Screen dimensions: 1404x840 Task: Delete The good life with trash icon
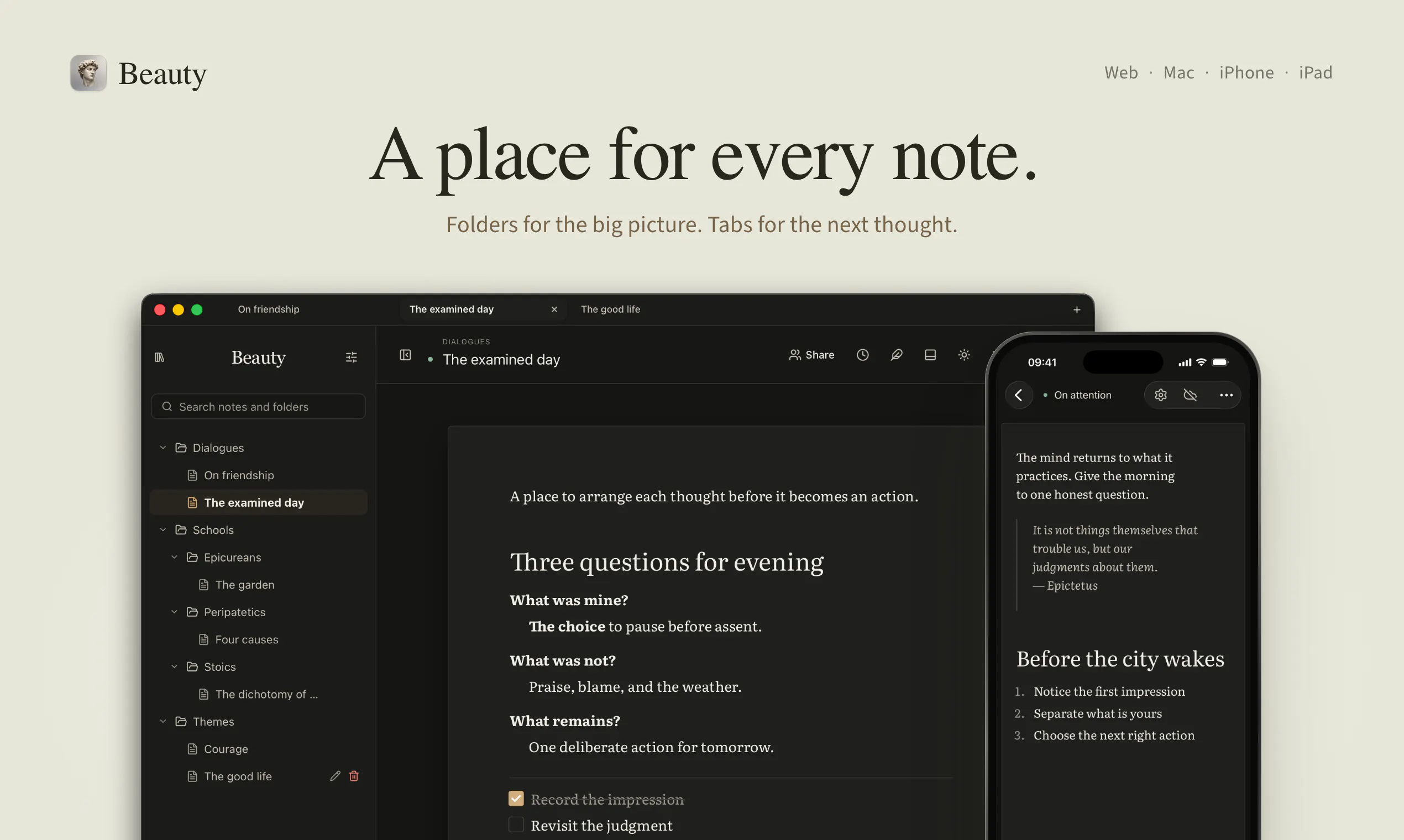354,776
